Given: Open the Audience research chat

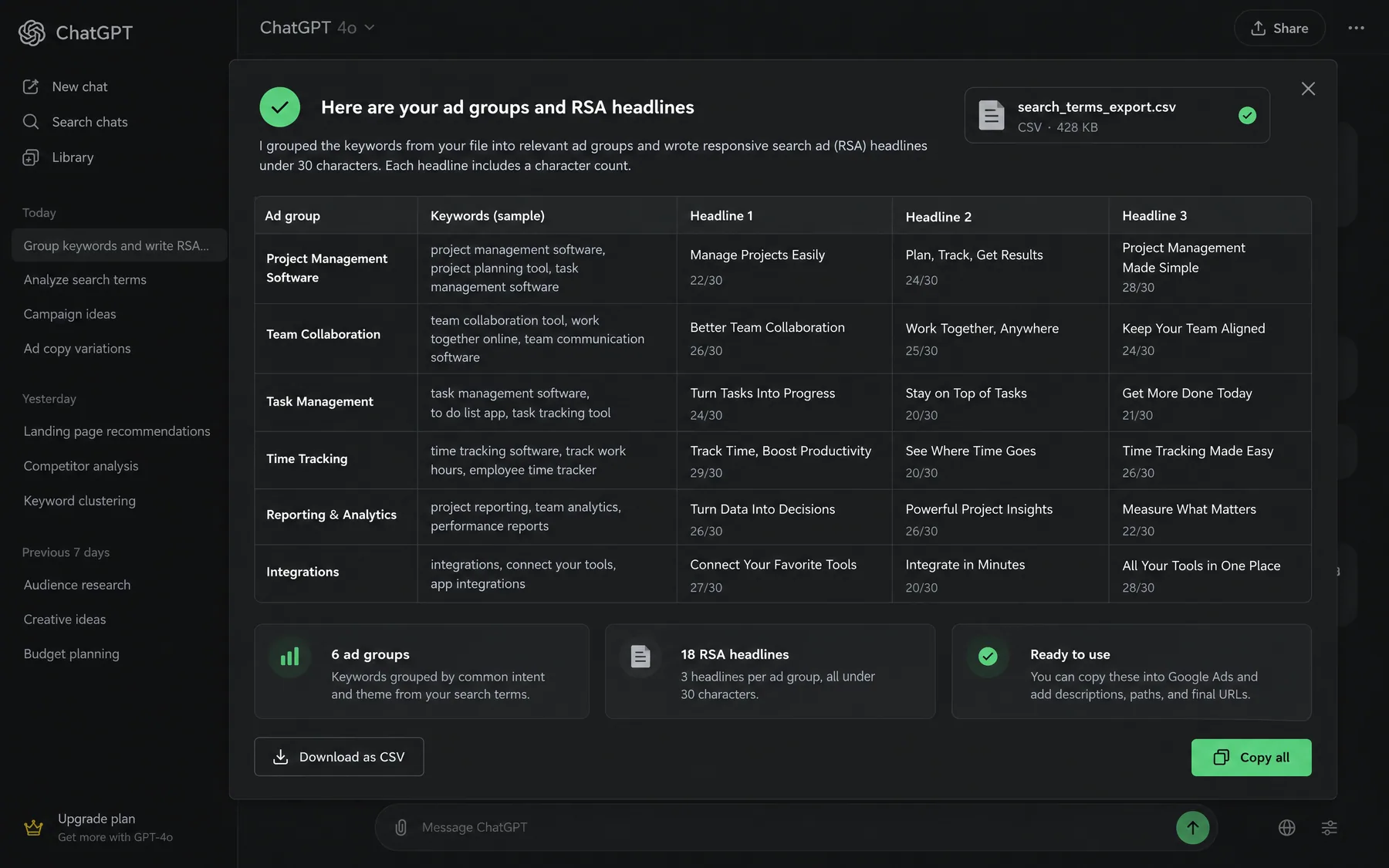Looking at the screenshot, I should [x=77, y=585].
